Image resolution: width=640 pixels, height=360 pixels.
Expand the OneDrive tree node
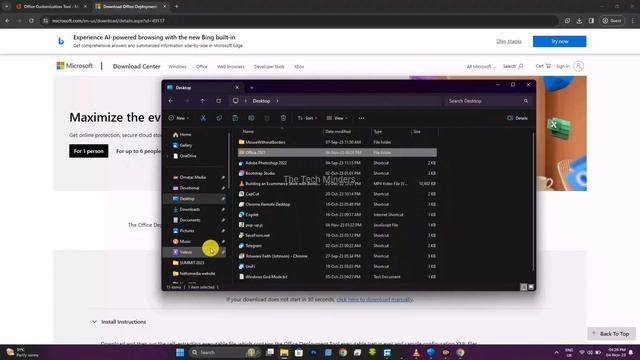(167, 156)
